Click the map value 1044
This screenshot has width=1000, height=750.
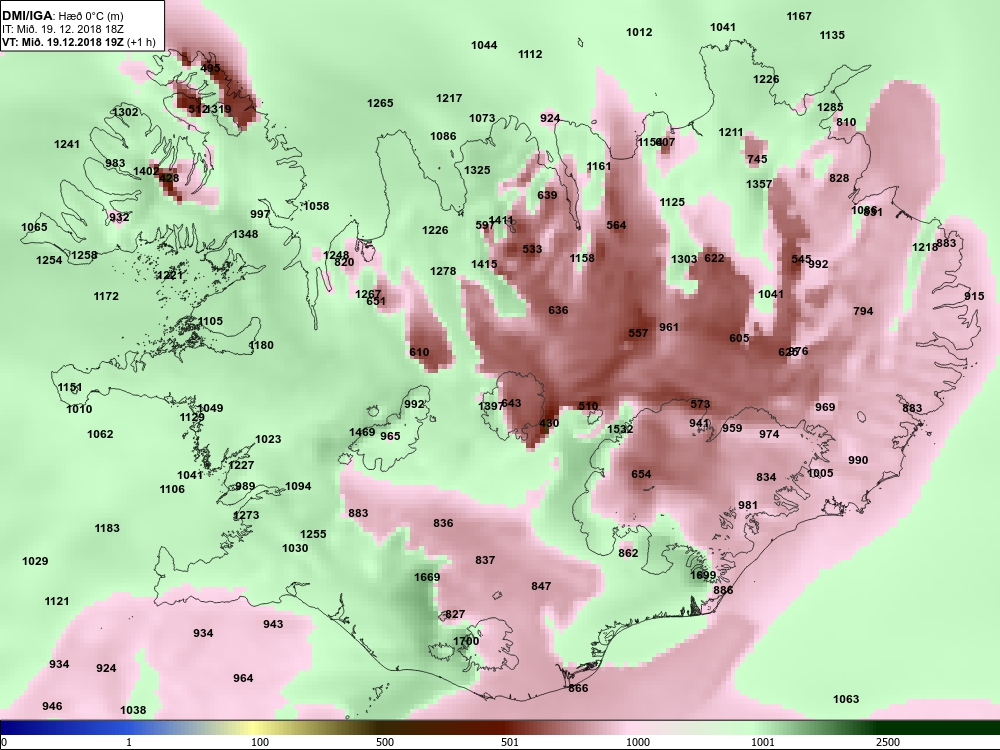[x=484, y=45]
